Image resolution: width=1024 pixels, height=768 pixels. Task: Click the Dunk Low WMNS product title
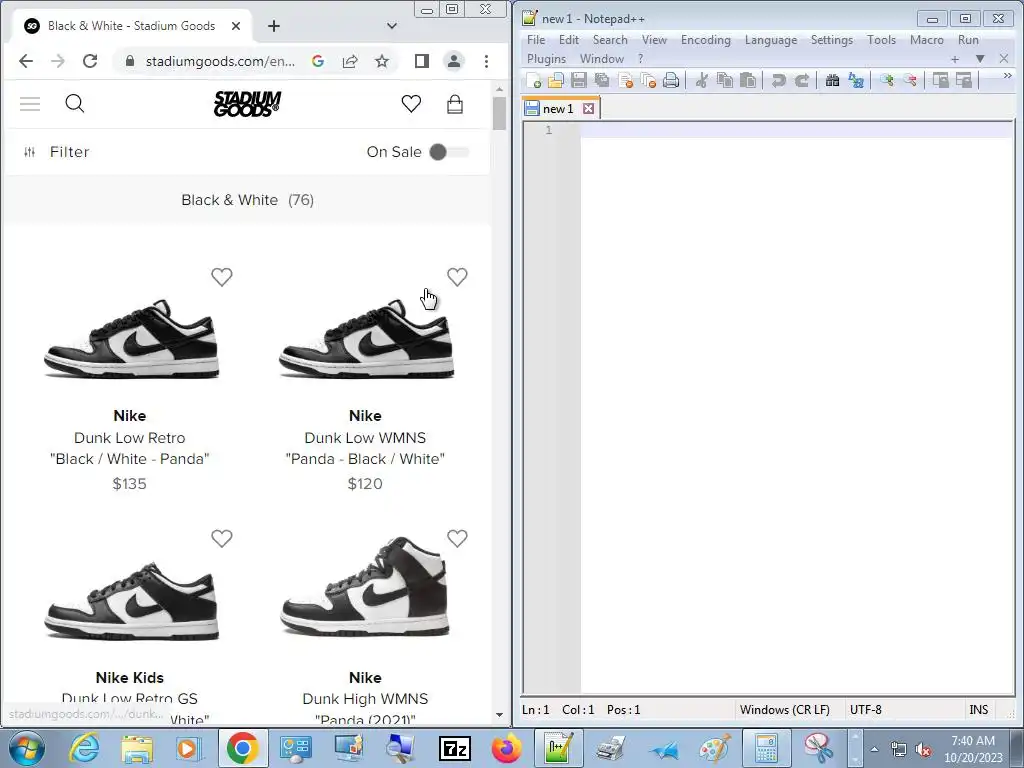(365, 448)
